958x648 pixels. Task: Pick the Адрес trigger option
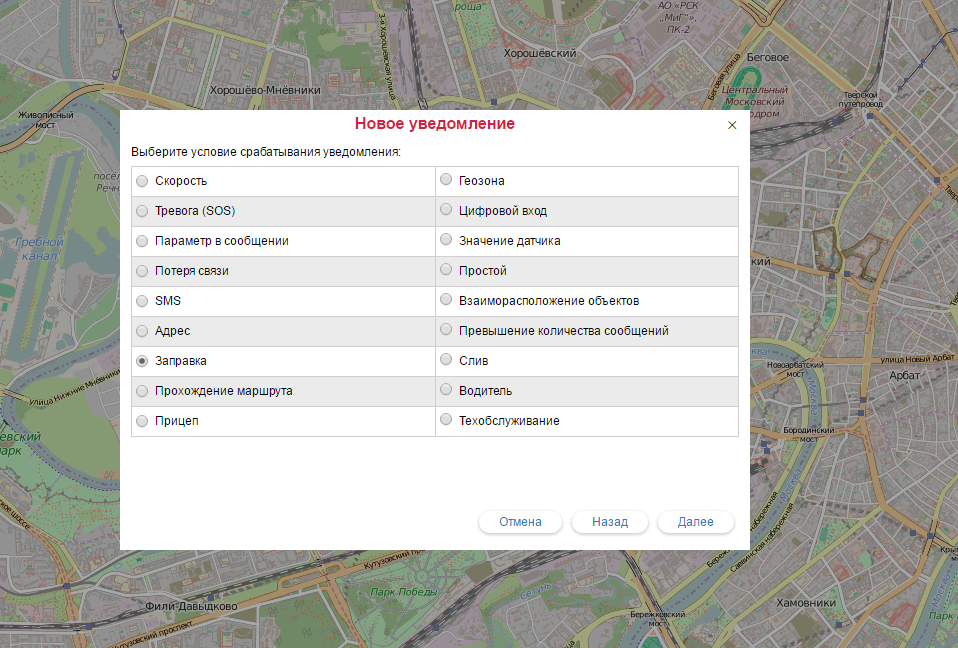click(141, 331)
